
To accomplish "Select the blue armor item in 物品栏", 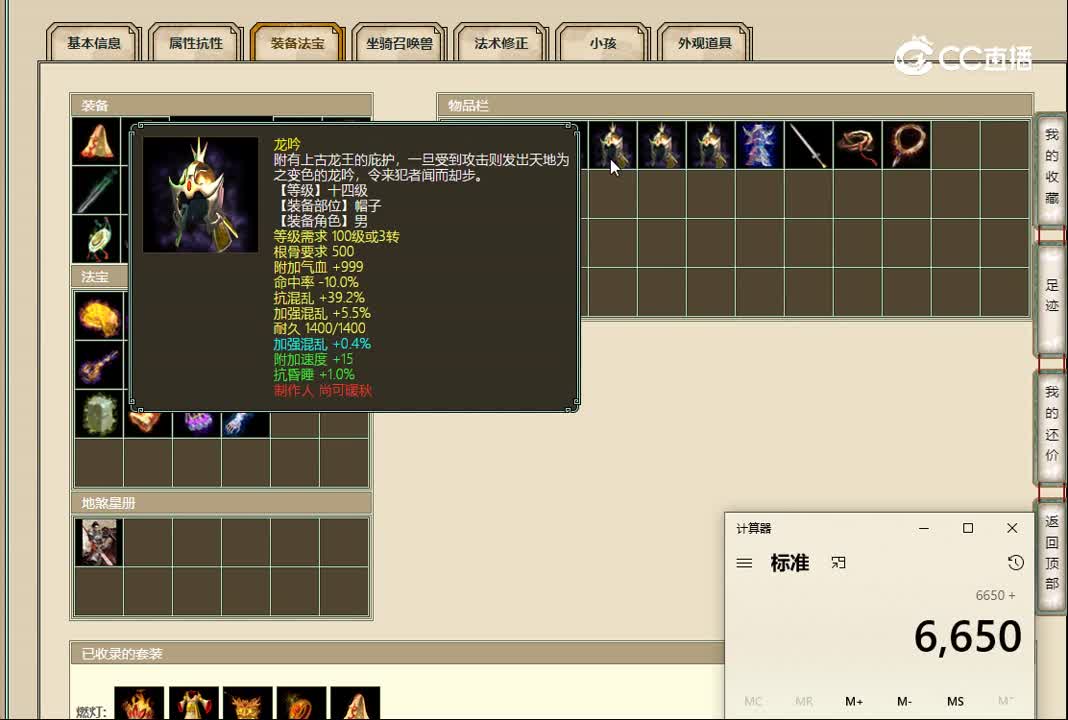I will (x=759, y=145).
